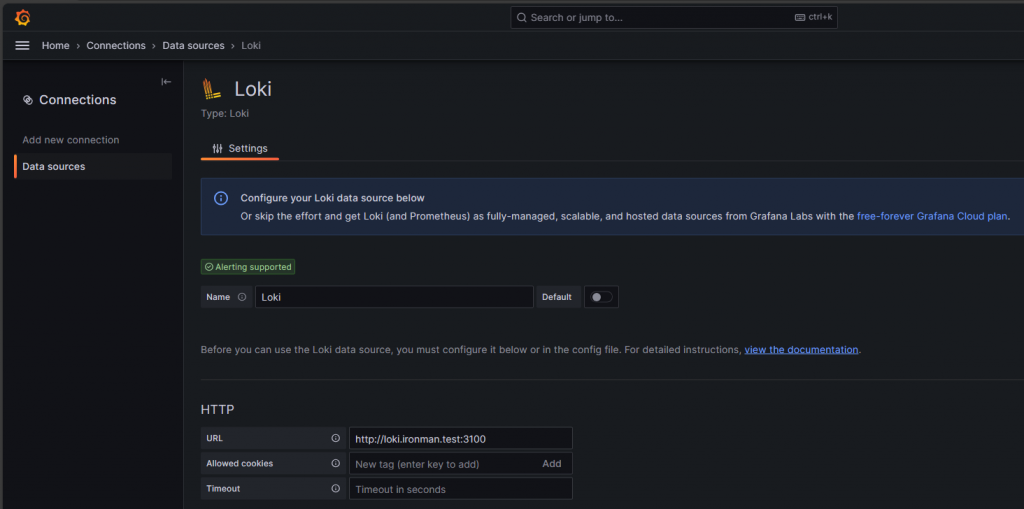
Task: Click the URL field info icon
Action: [336, 438]
